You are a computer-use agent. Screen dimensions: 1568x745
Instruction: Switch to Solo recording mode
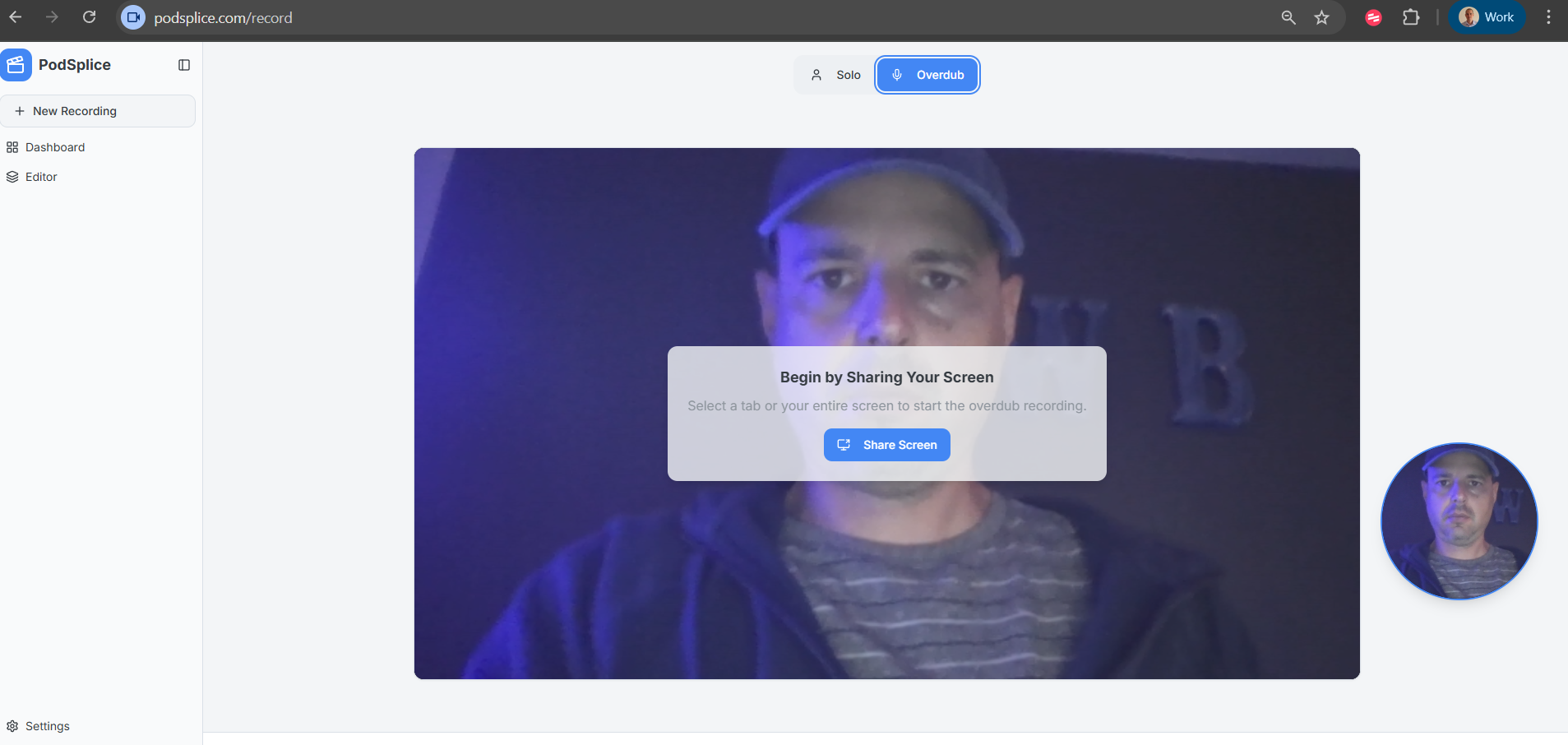(x=838, y=74)
